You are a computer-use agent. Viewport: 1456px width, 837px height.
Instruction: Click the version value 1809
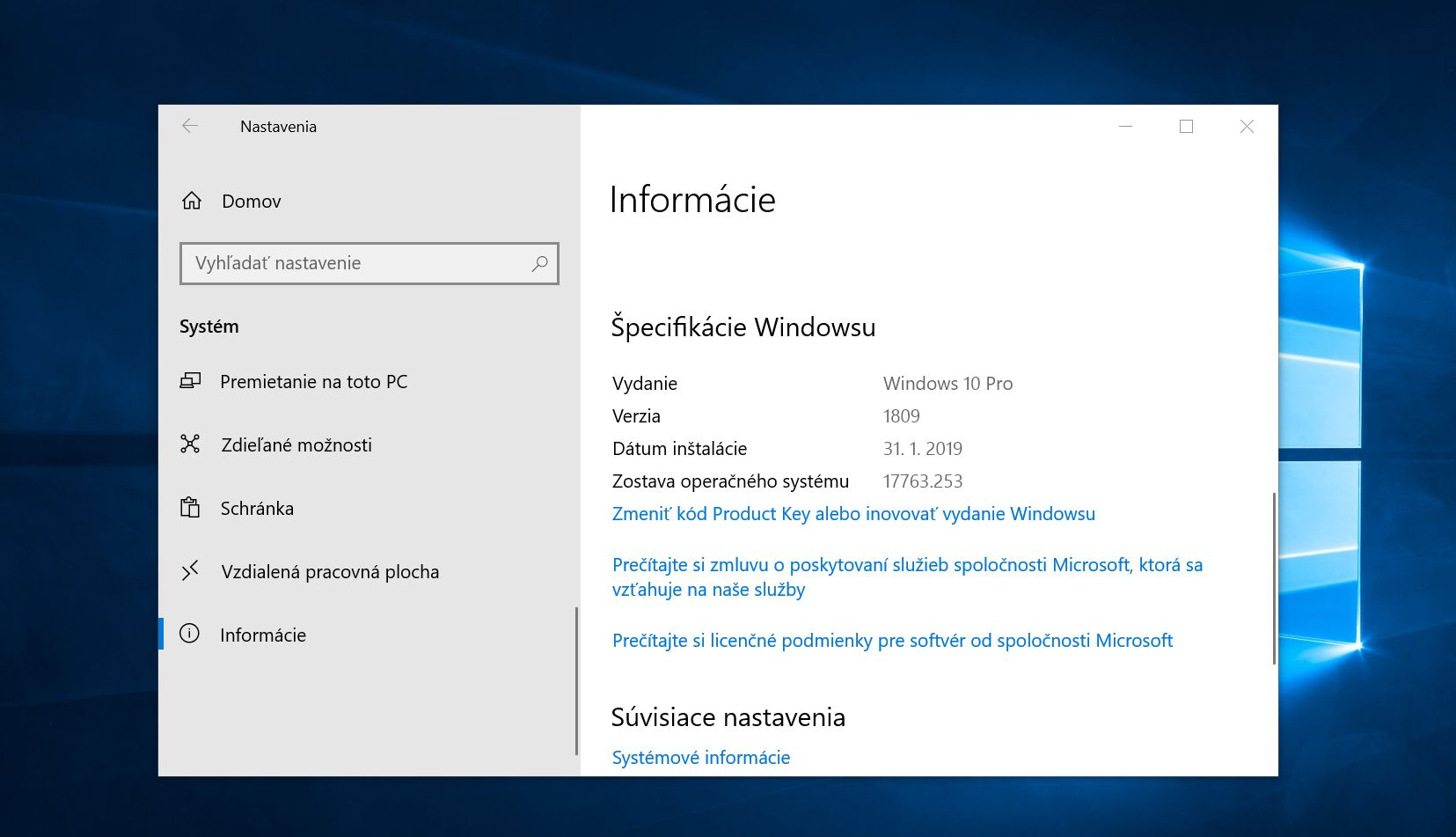(x=902, y=416)
